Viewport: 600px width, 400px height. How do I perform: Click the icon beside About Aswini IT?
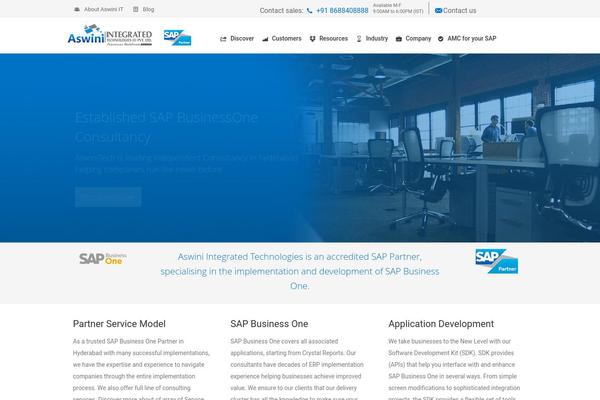[77, 9]
